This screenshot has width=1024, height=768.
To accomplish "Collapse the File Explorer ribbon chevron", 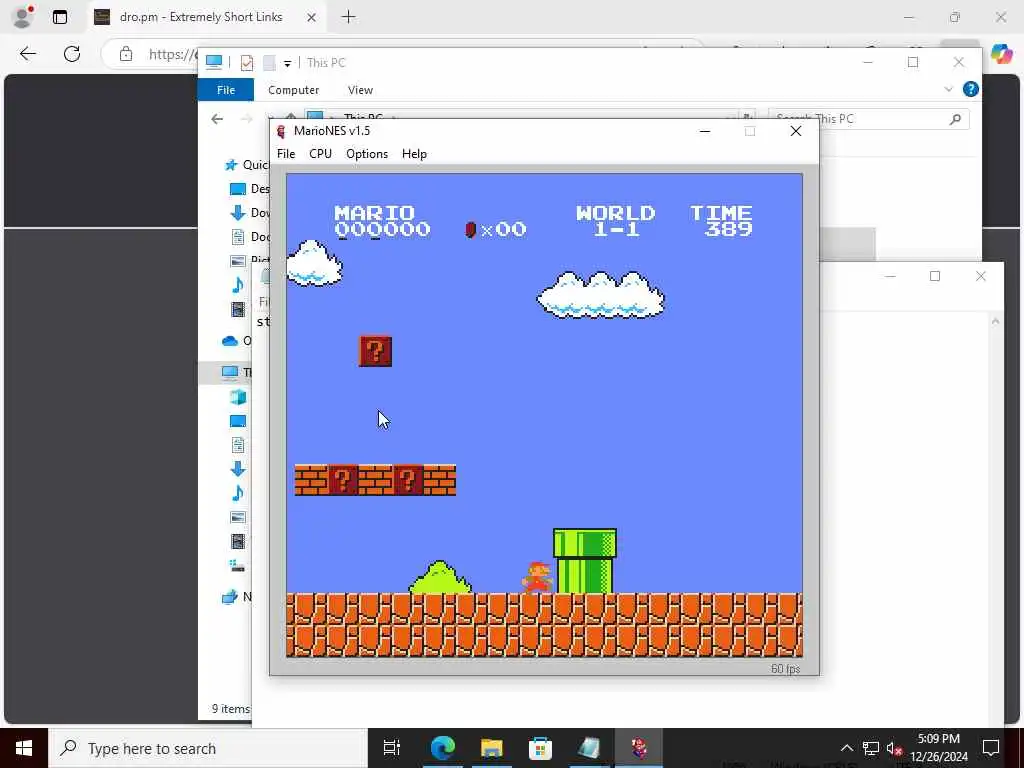I will (948, 89).
